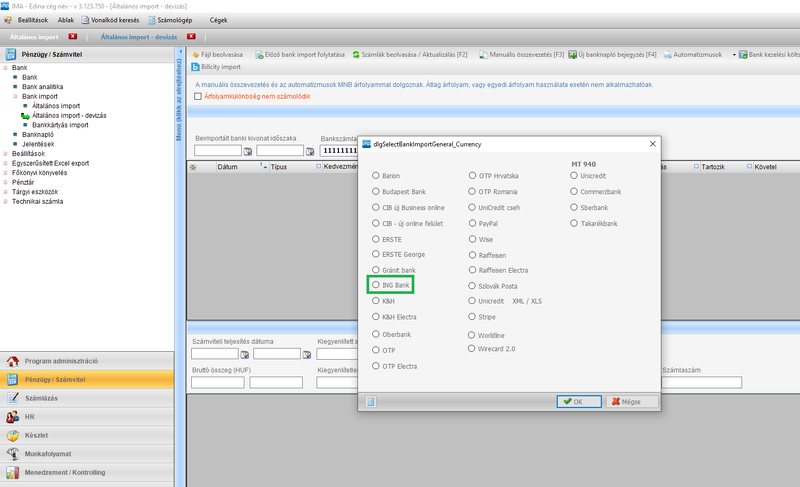Sort by the Dátum column header

click(228, 167)
